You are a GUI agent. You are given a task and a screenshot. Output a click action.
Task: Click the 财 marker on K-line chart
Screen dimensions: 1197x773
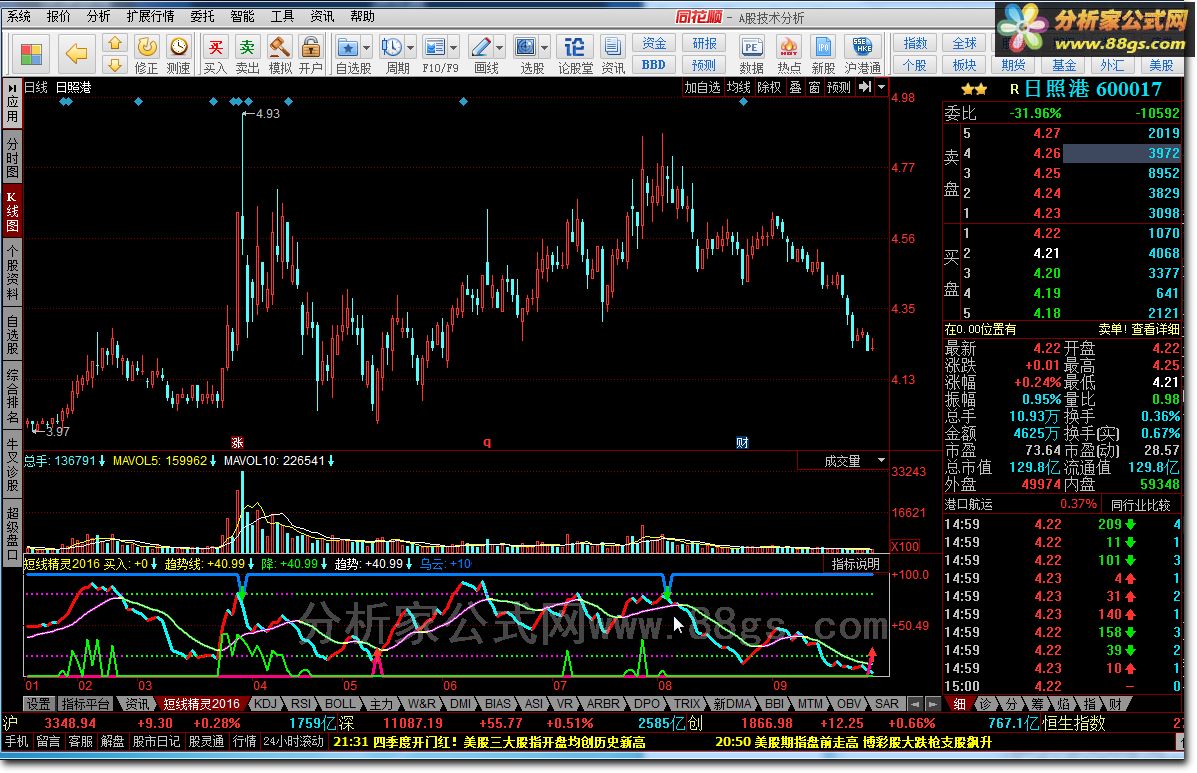pyautogui.click(x=742, y=443)
